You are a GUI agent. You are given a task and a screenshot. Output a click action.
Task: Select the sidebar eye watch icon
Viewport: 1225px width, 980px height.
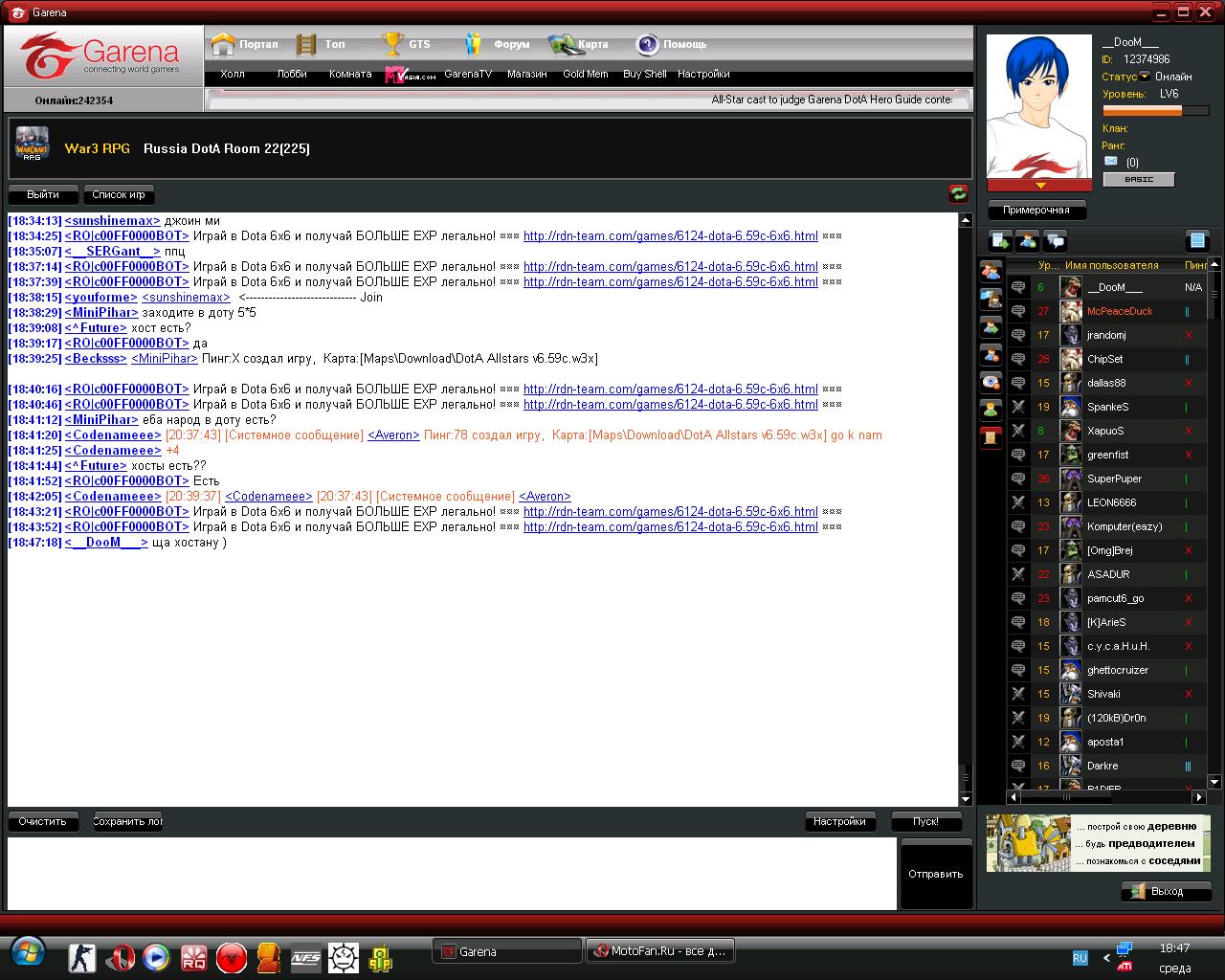coord(991,382)
